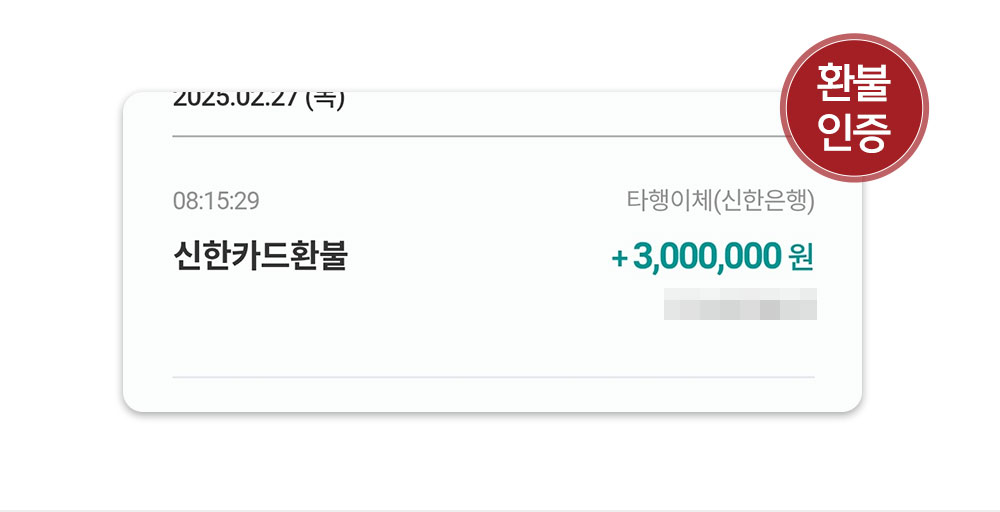1000x512 pixels.
Task: Click the 타행이체 transfer type label
Action: click(669, 201)
